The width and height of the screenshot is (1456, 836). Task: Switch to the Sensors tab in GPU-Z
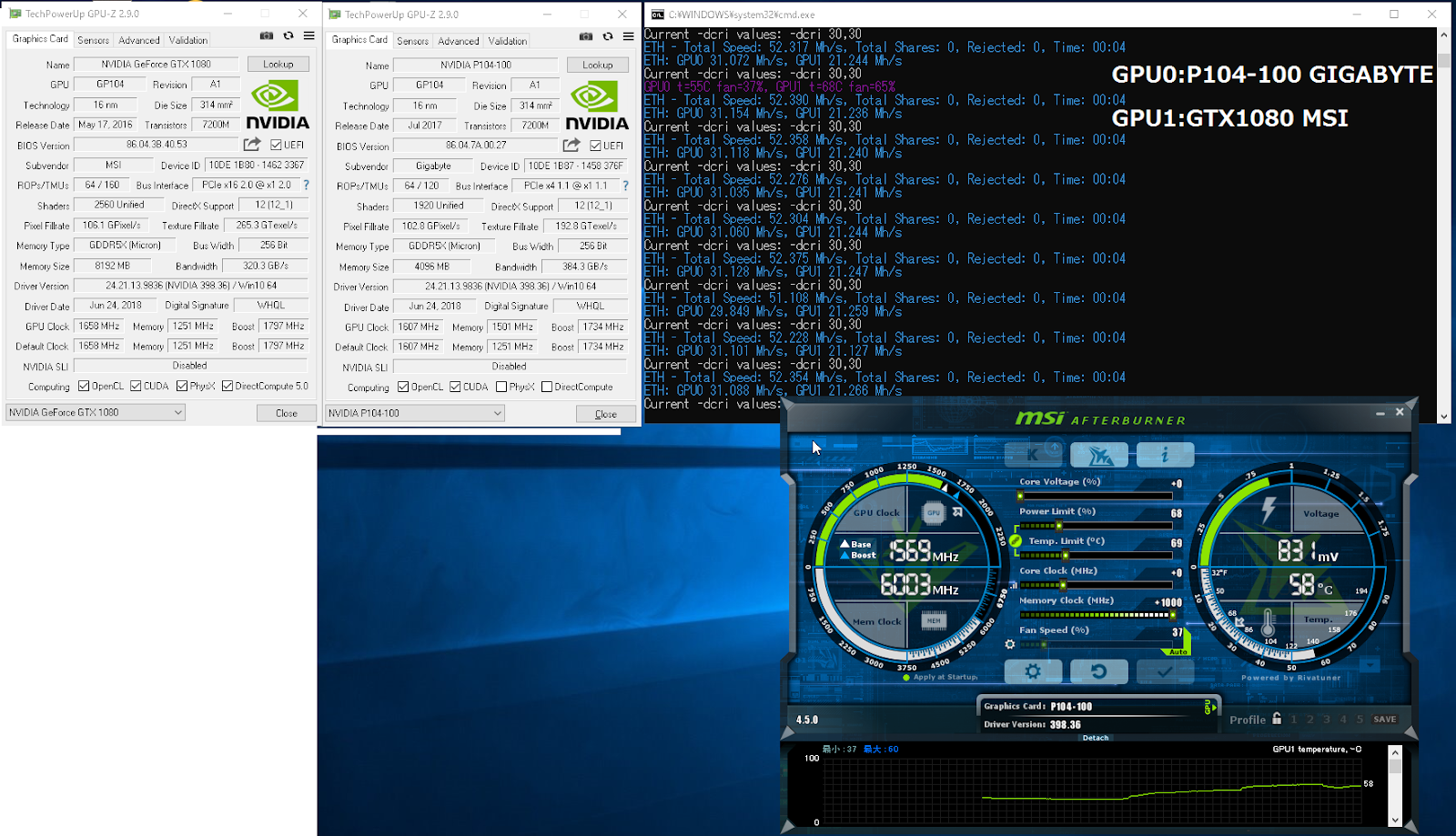(94, 40)
